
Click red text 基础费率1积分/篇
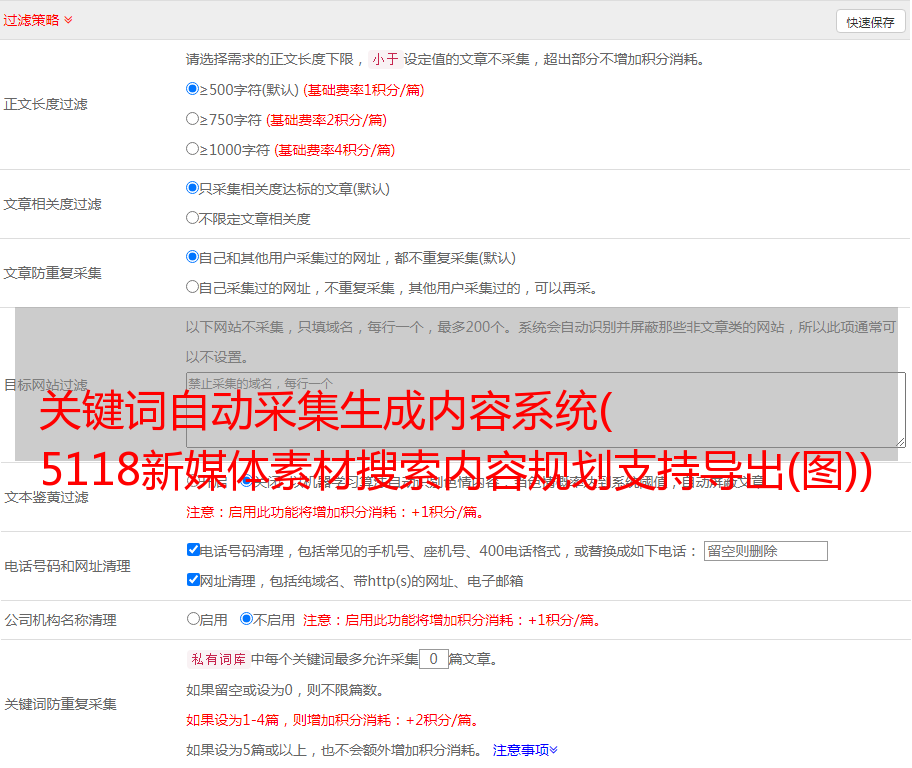tap(364, 90)
